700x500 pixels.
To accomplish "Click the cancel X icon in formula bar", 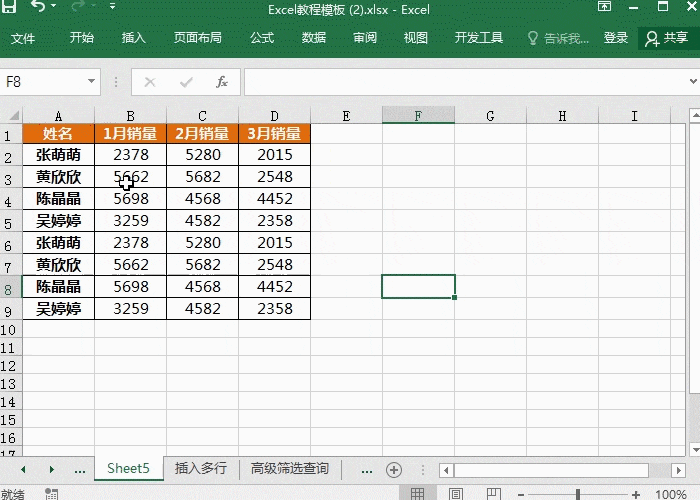I will click(x=150, y=82).
